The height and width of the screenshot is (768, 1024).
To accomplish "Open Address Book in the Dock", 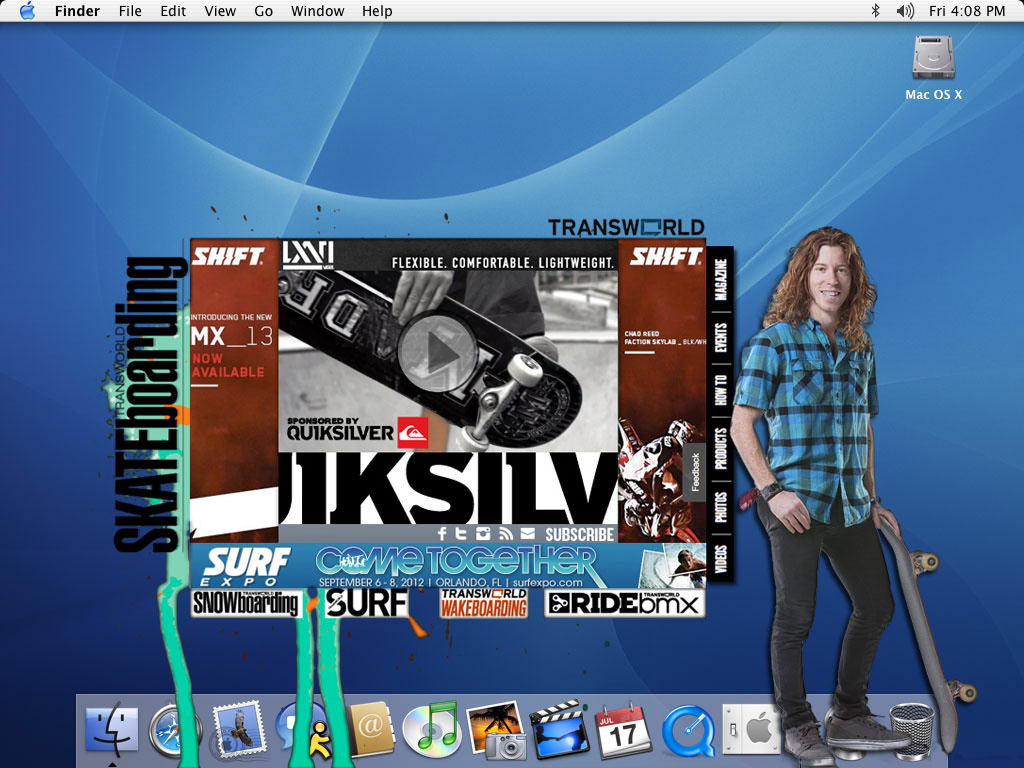I will click(x=372, y=728).
